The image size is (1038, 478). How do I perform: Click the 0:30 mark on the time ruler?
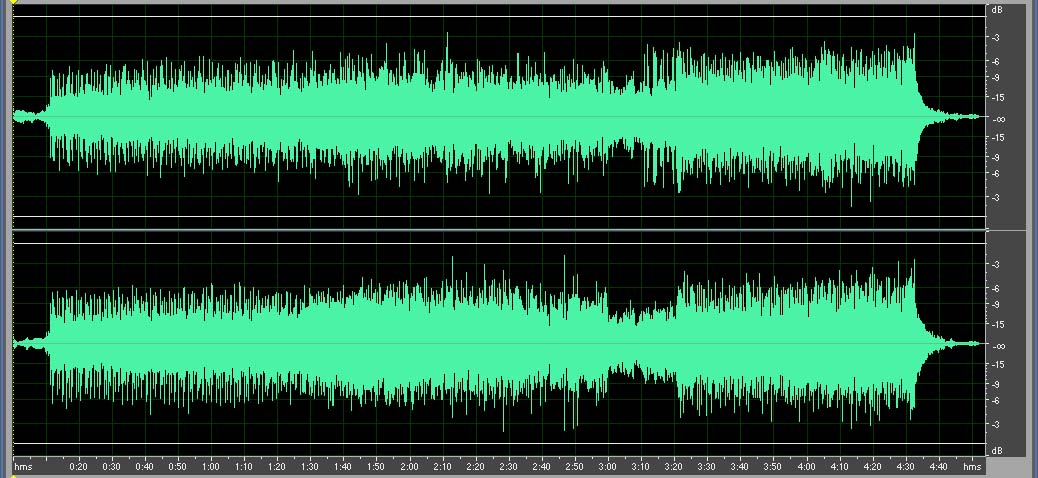112,467
